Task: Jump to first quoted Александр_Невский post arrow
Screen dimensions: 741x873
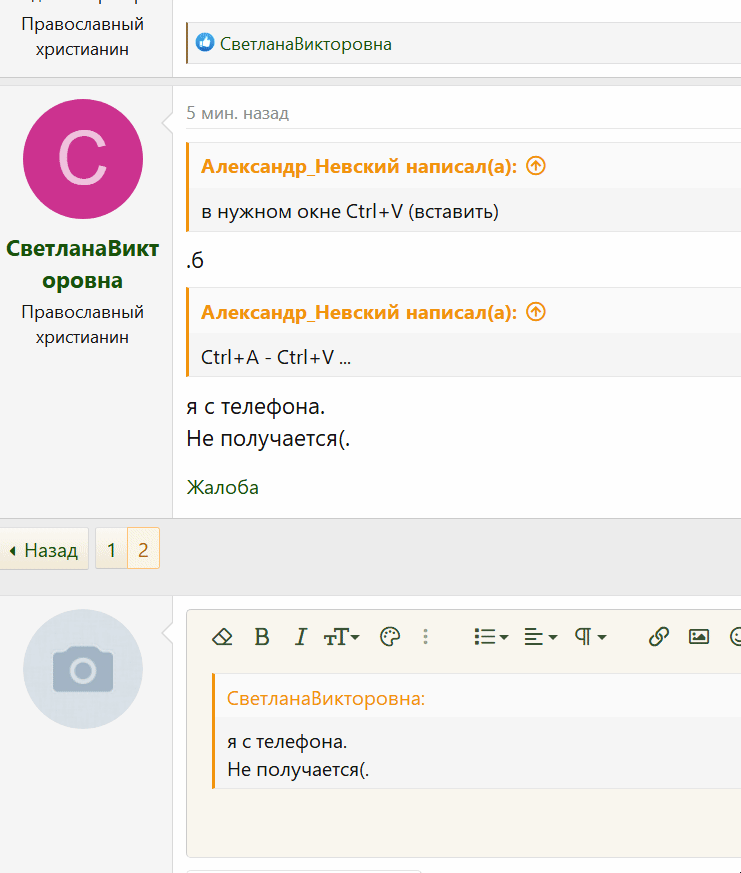Action: 536,166
